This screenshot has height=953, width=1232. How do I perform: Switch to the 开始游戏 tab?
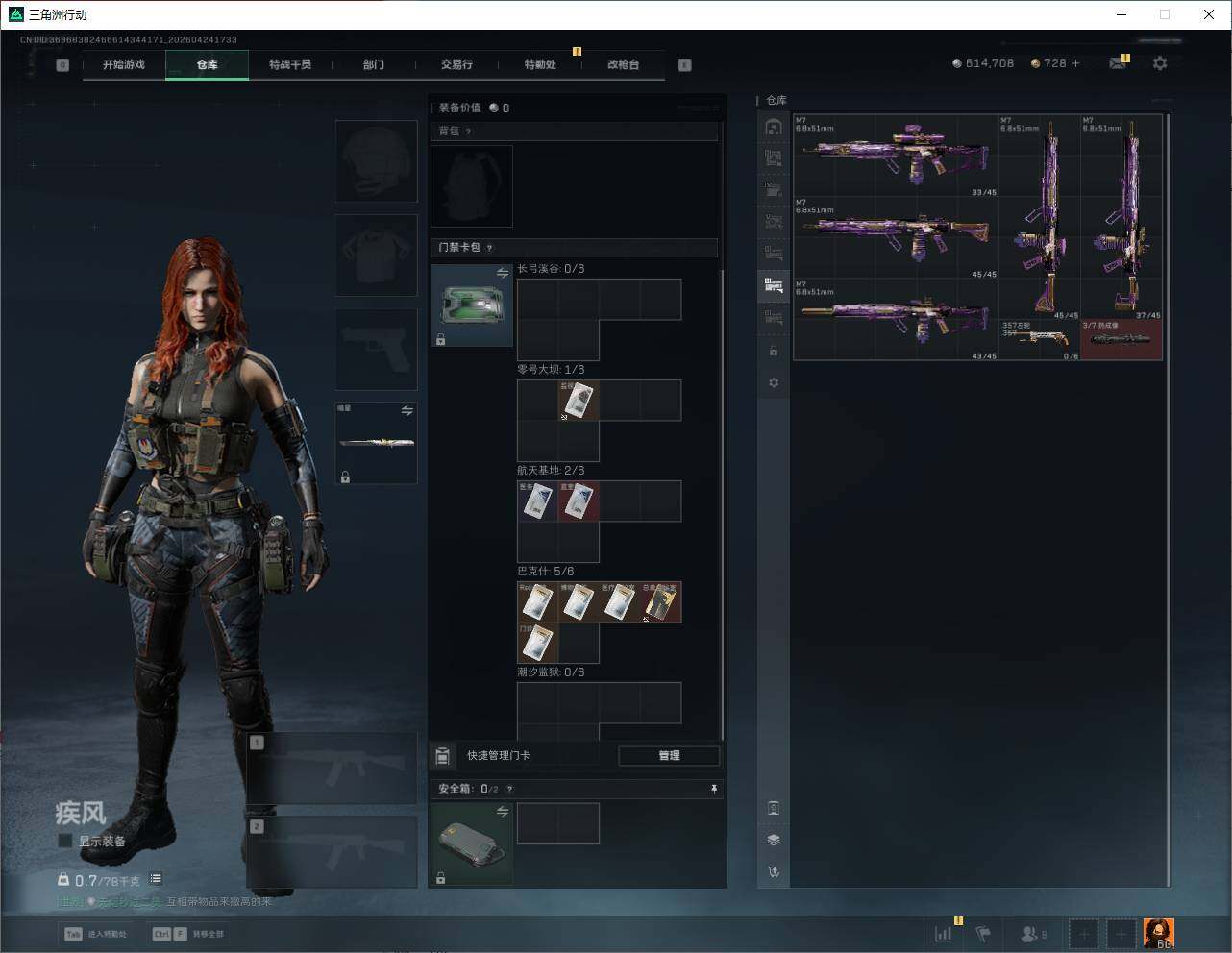pyautogui.click(x=124, y=64)
